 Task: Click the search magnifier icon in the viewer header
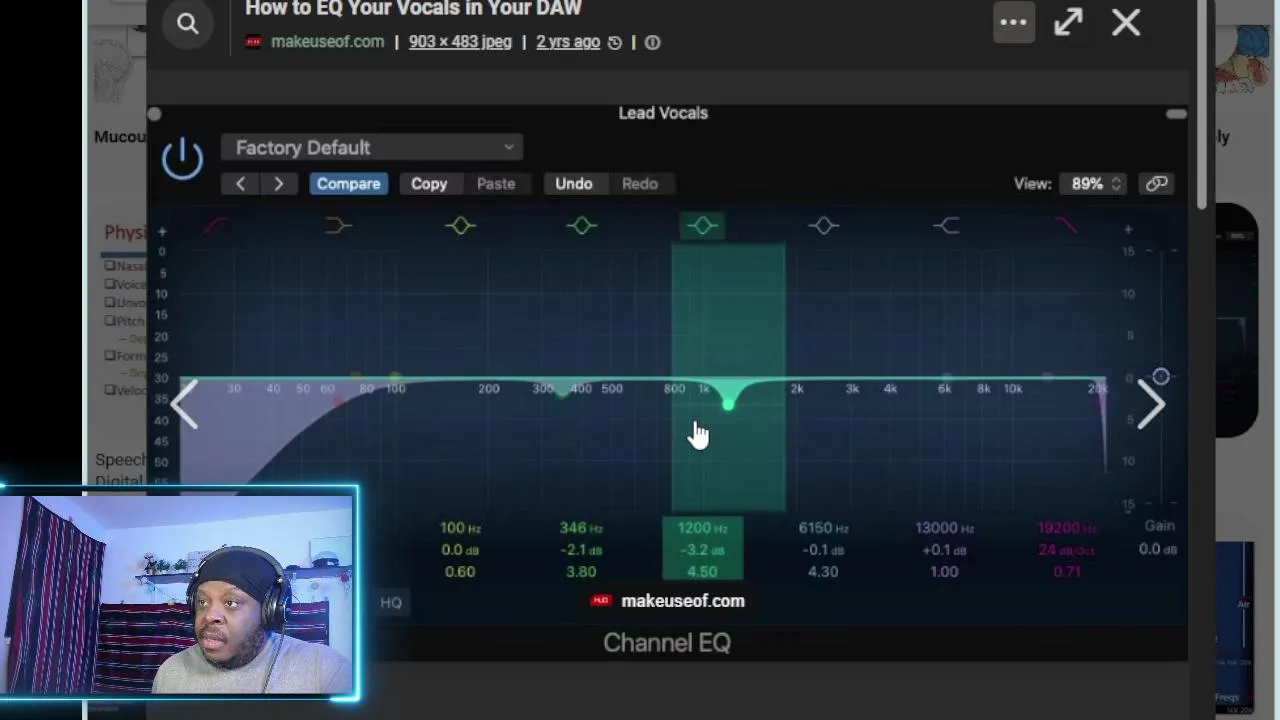187,23
